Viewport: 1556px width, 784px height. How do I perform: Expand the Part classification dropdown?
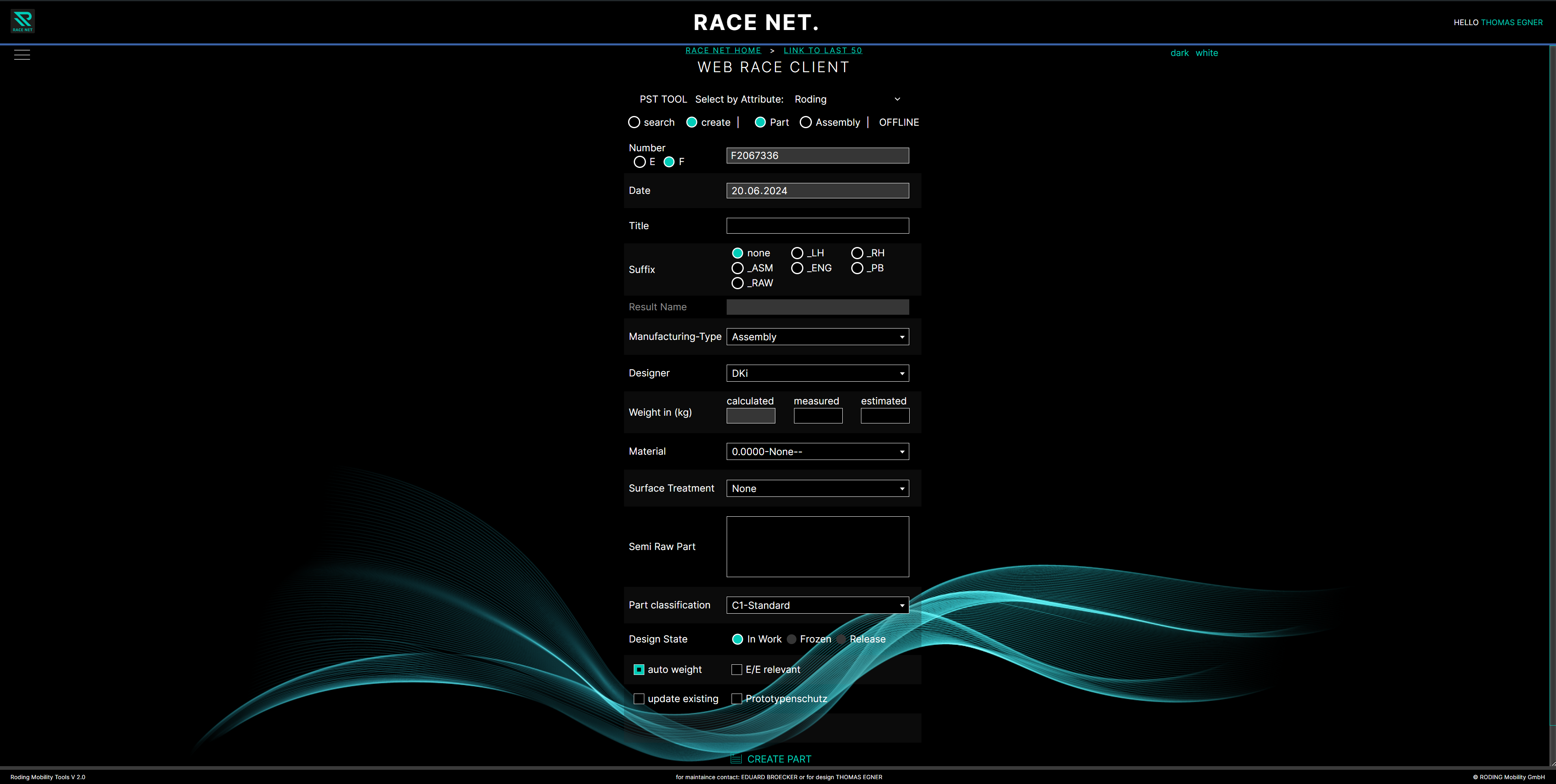pyautogui.click(x=817, y=605)
